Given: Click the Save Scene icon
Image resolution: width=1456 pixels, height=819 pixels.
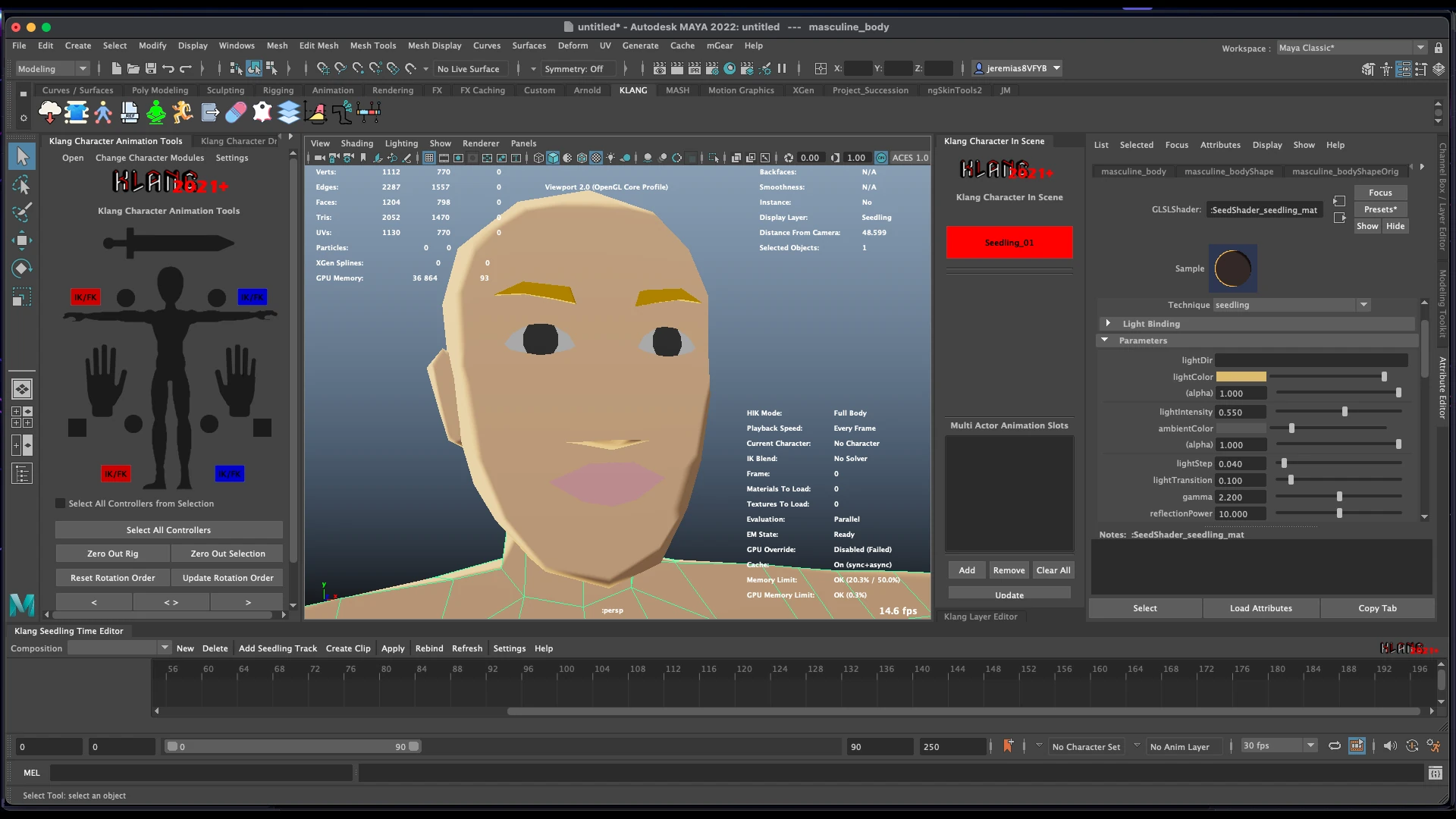Looking at the screenshot, I should click(151, 68).
